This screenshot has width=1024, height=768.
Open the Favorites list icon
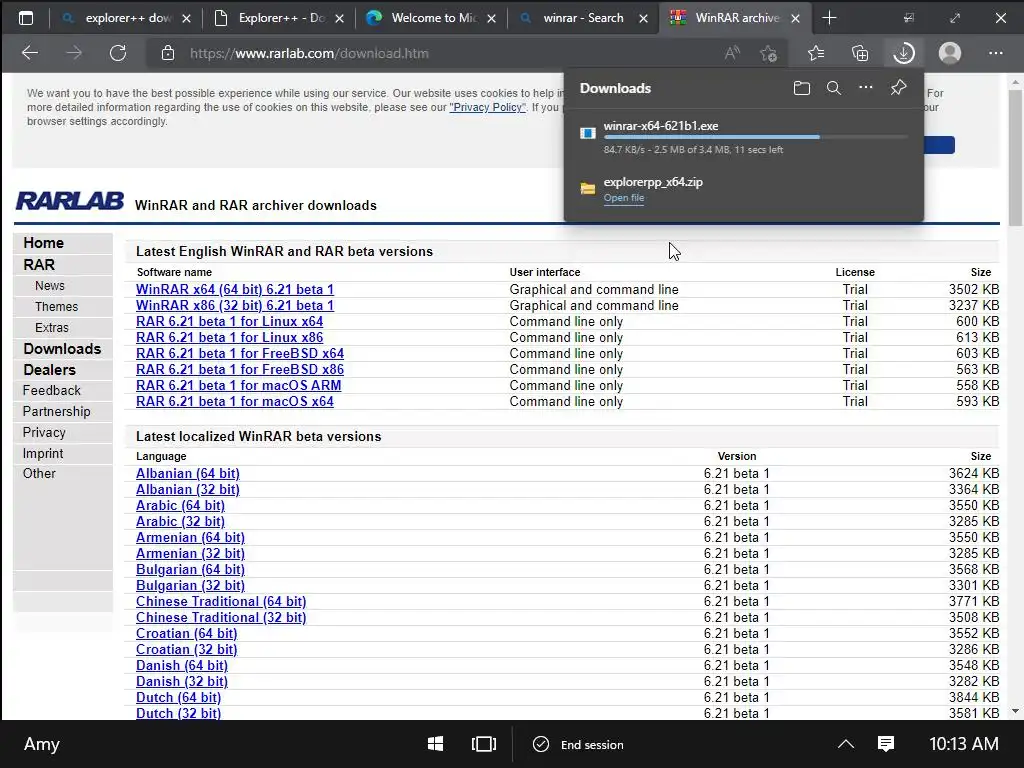point(816,53)
